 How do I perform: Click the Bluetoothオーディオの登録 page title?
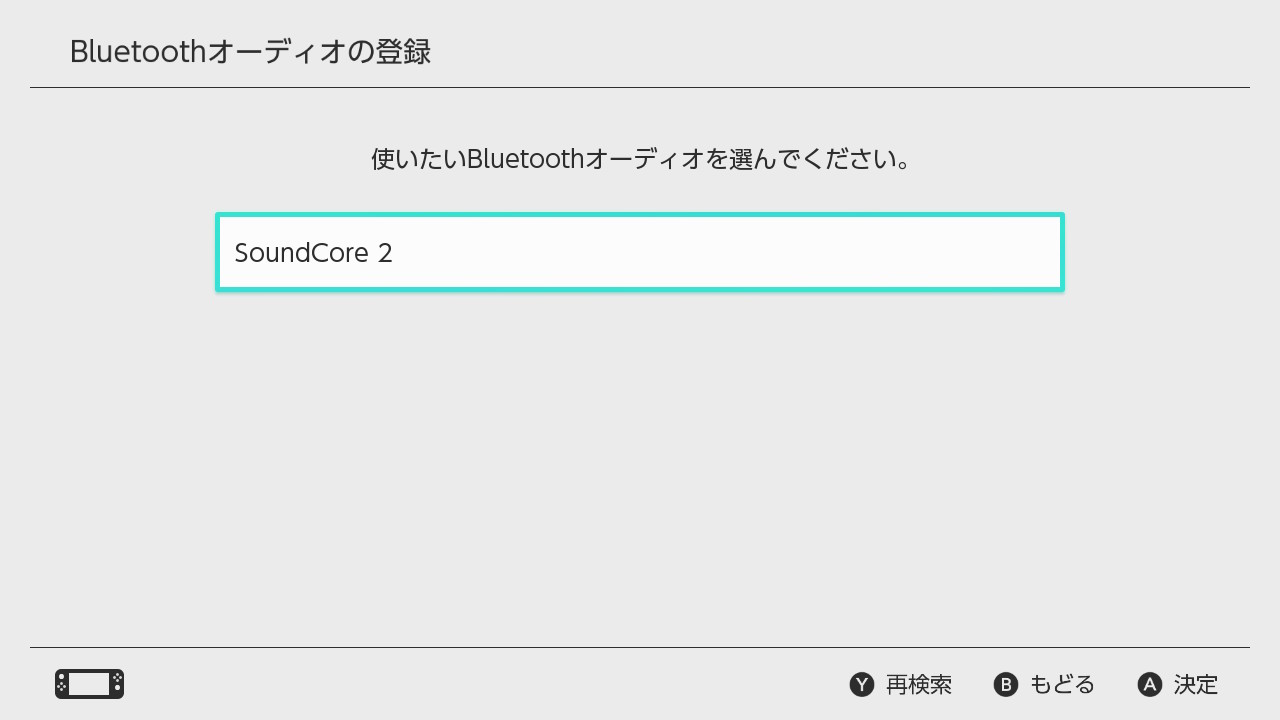pyautogui.click(x=250, y=52)
